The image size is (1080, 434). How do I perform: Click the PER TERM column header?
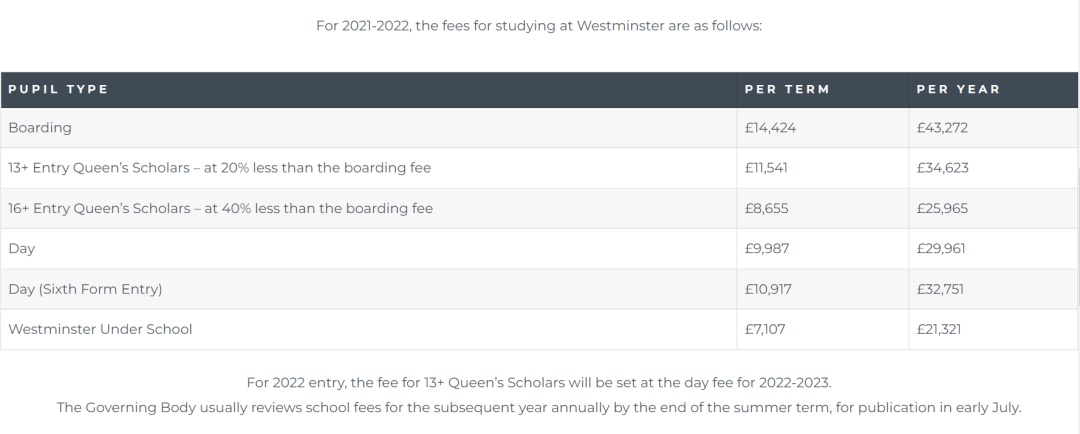tap(787, 90)
